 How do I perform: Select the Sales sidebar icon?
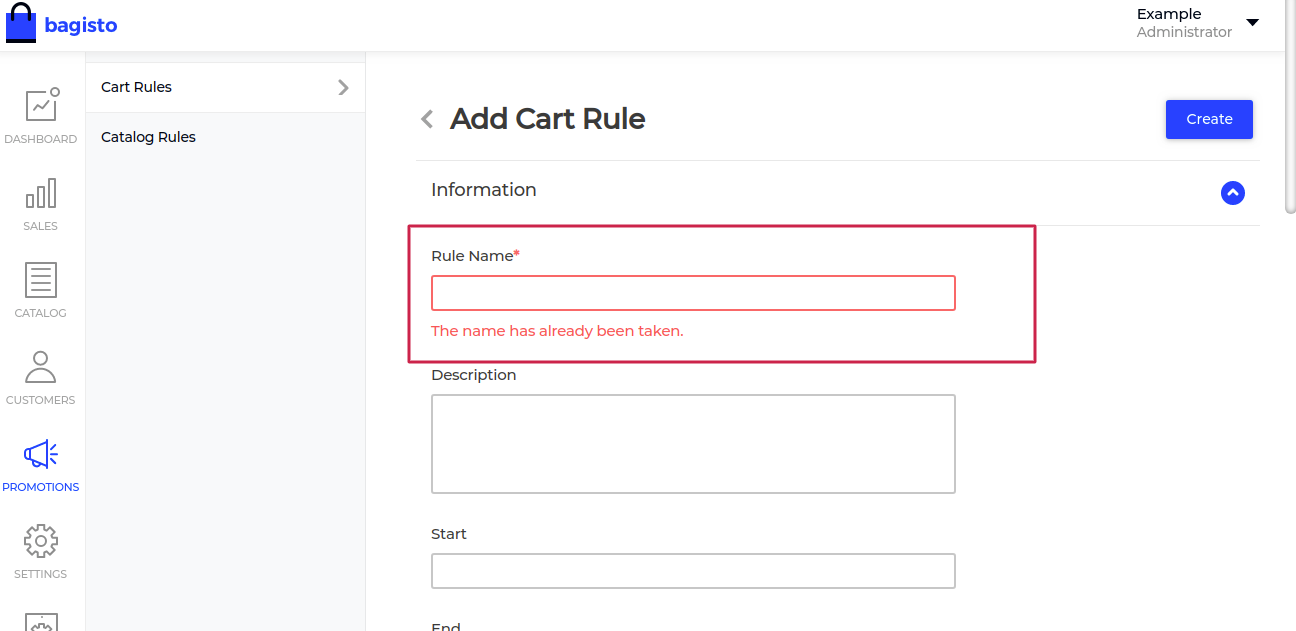[x=40, y=200]
